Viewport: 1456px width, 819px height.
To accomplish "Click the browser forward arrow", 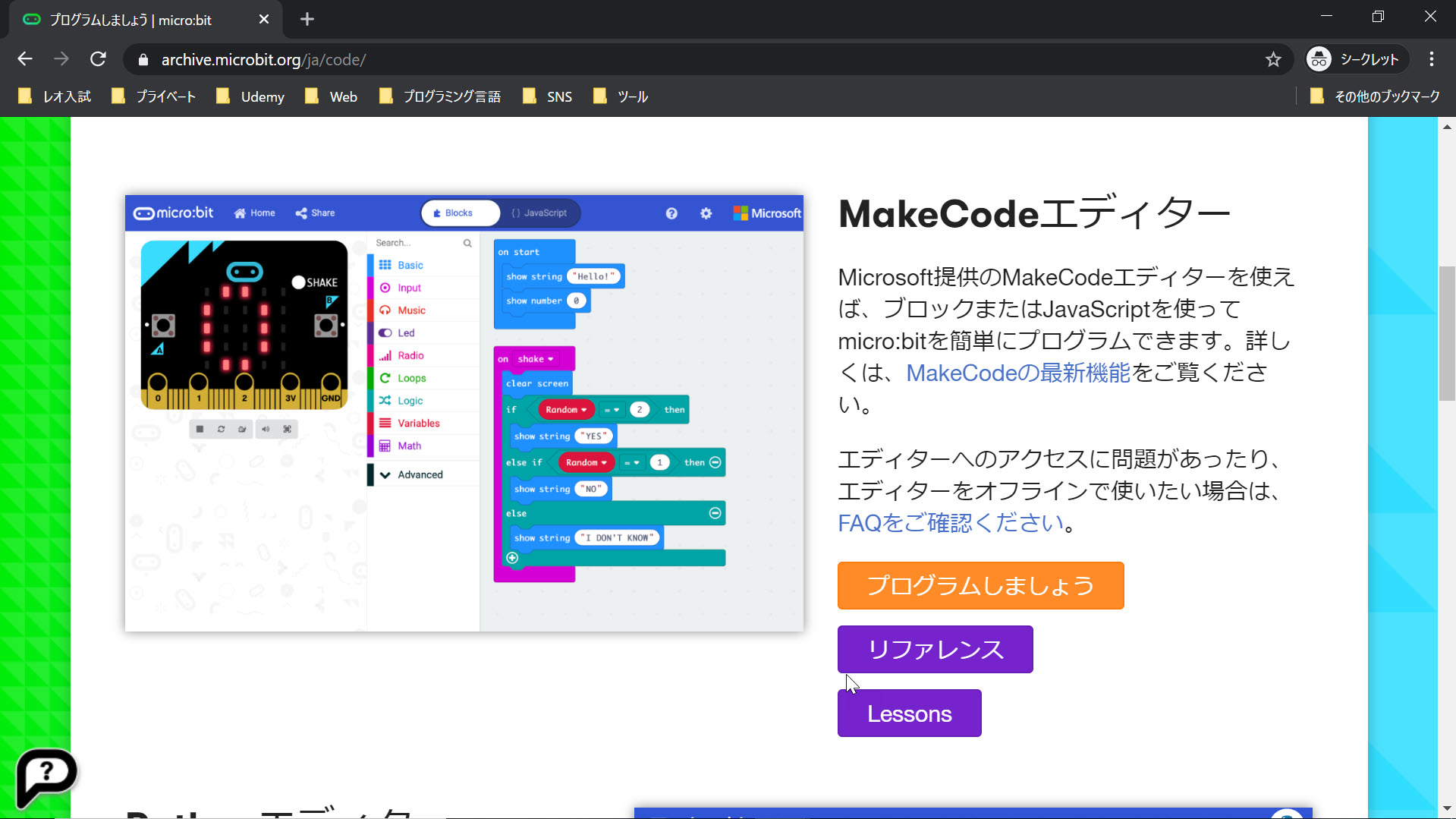I will tap(61, 59).
